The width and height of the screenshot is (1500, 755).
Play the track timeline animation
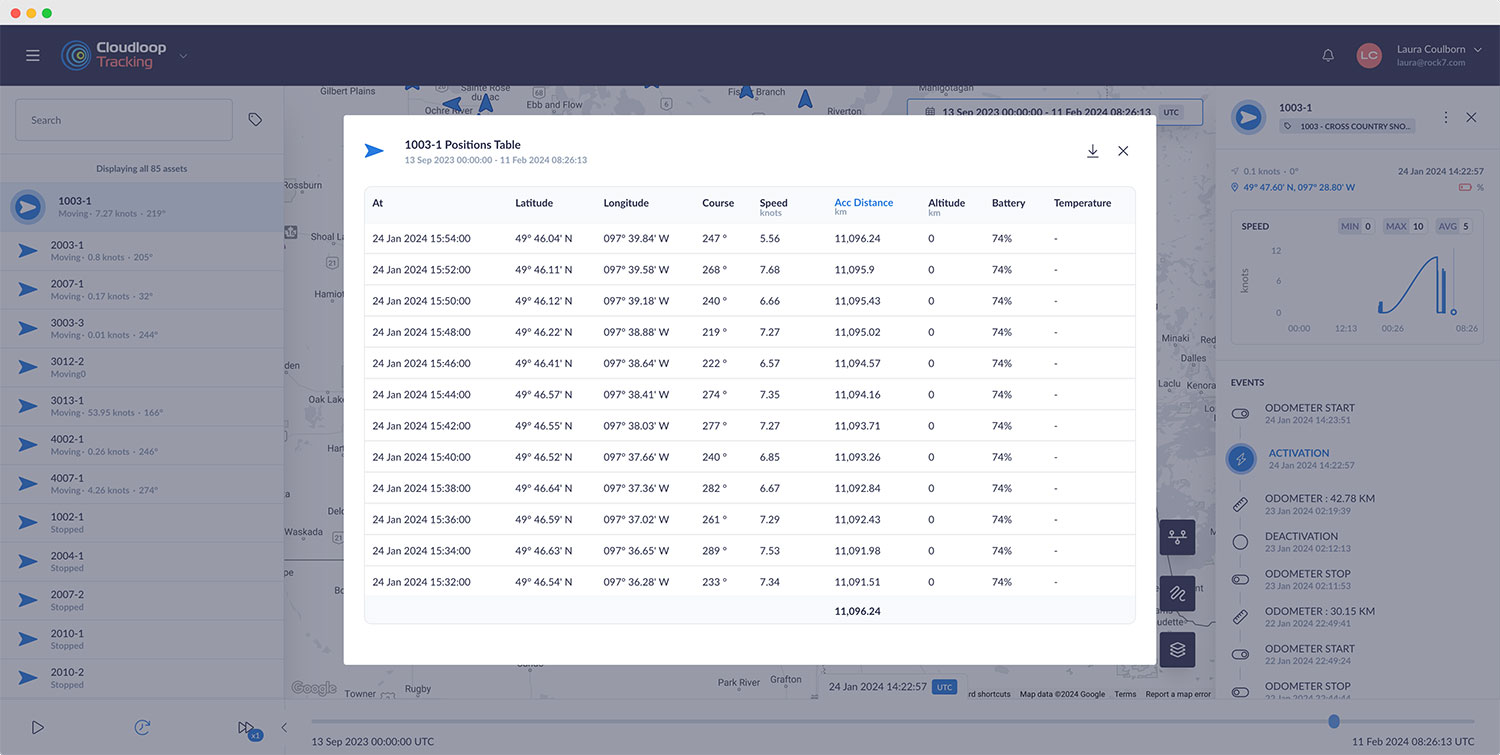38,727
